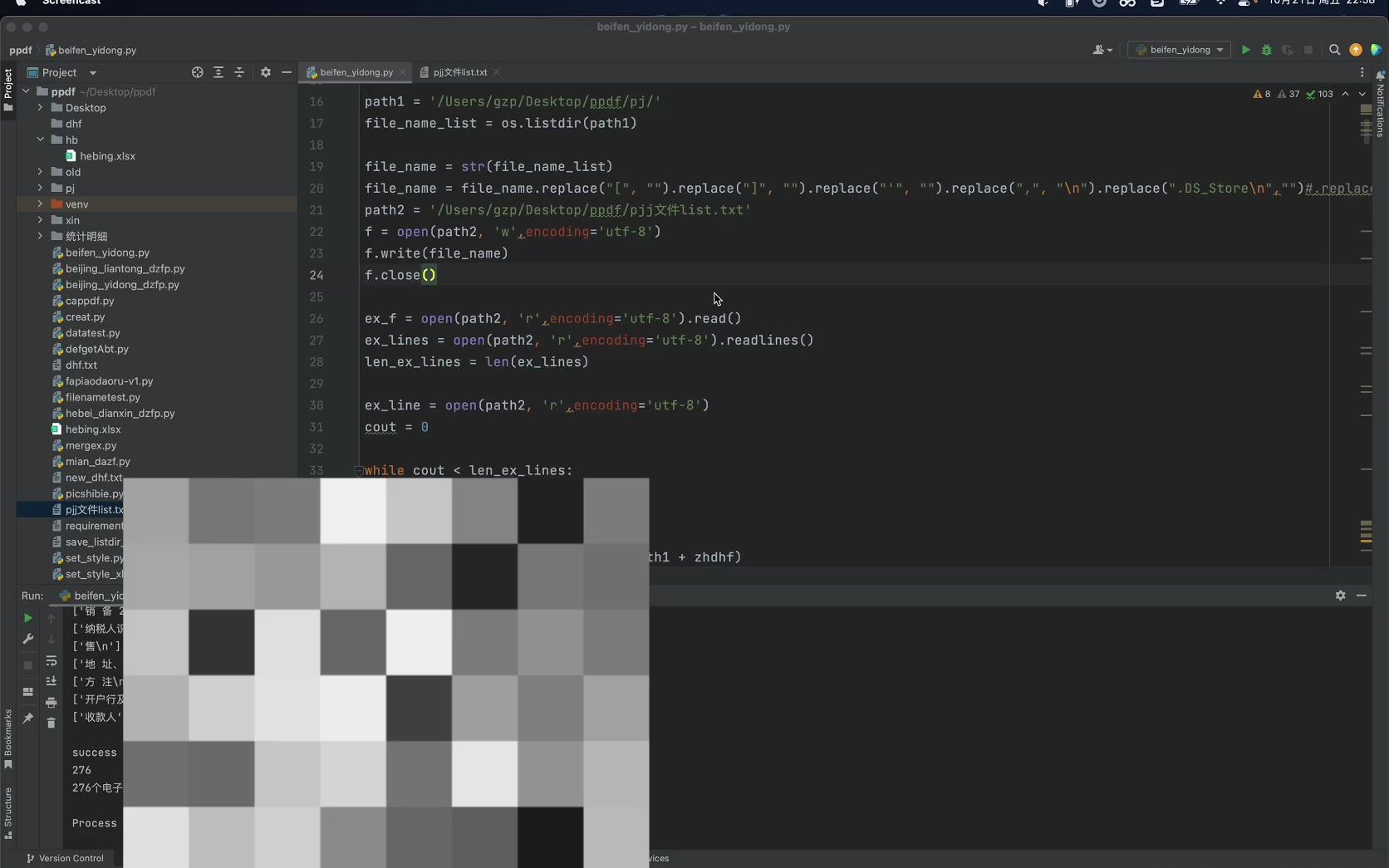The width and height of the screenshot is (1389, 868).
Task: Fold the while loop at line 33
Action: [359, 470]
